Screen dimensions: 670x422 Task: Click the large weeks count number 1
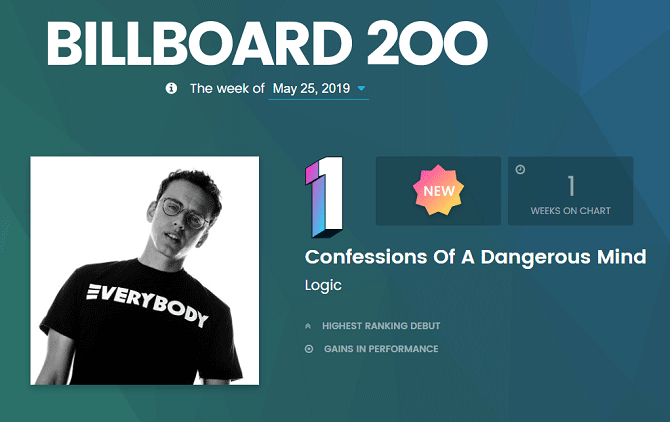tap(571, 186)
